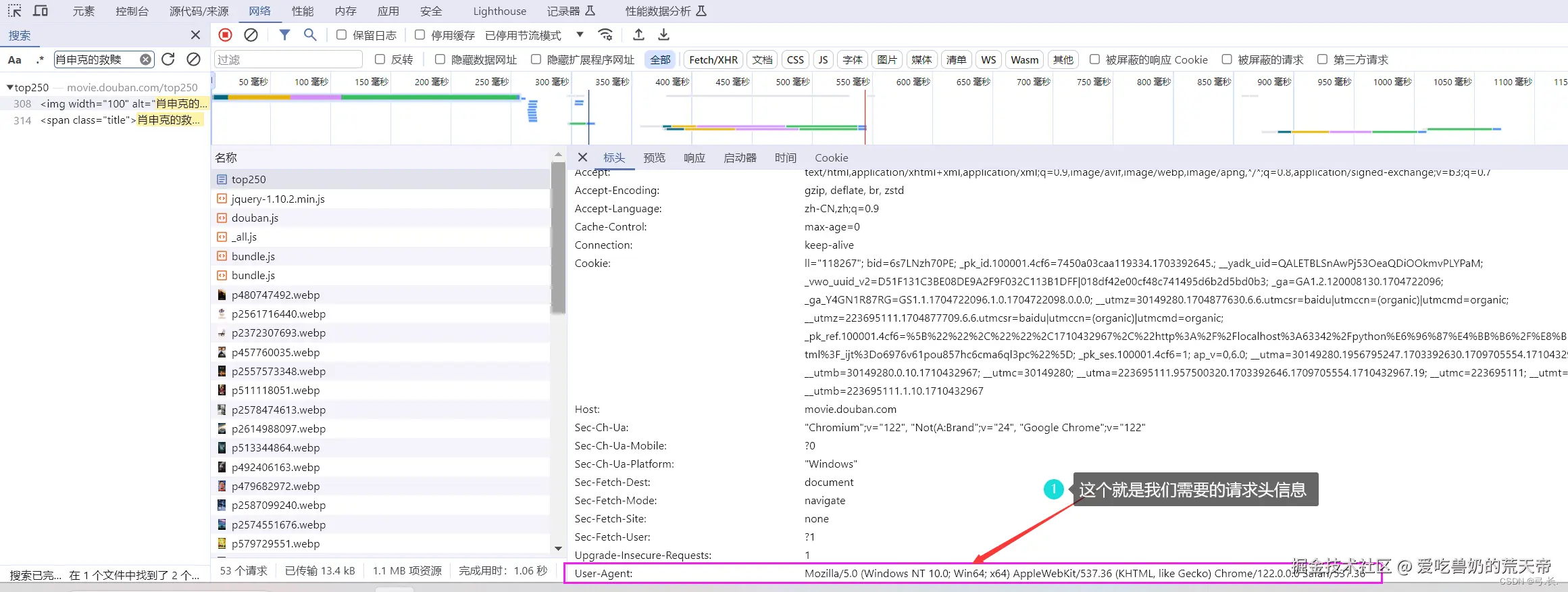The width and height of the screenshot is (1568, 592).
Task: Close the request details pane
Action: pos(582,157)
